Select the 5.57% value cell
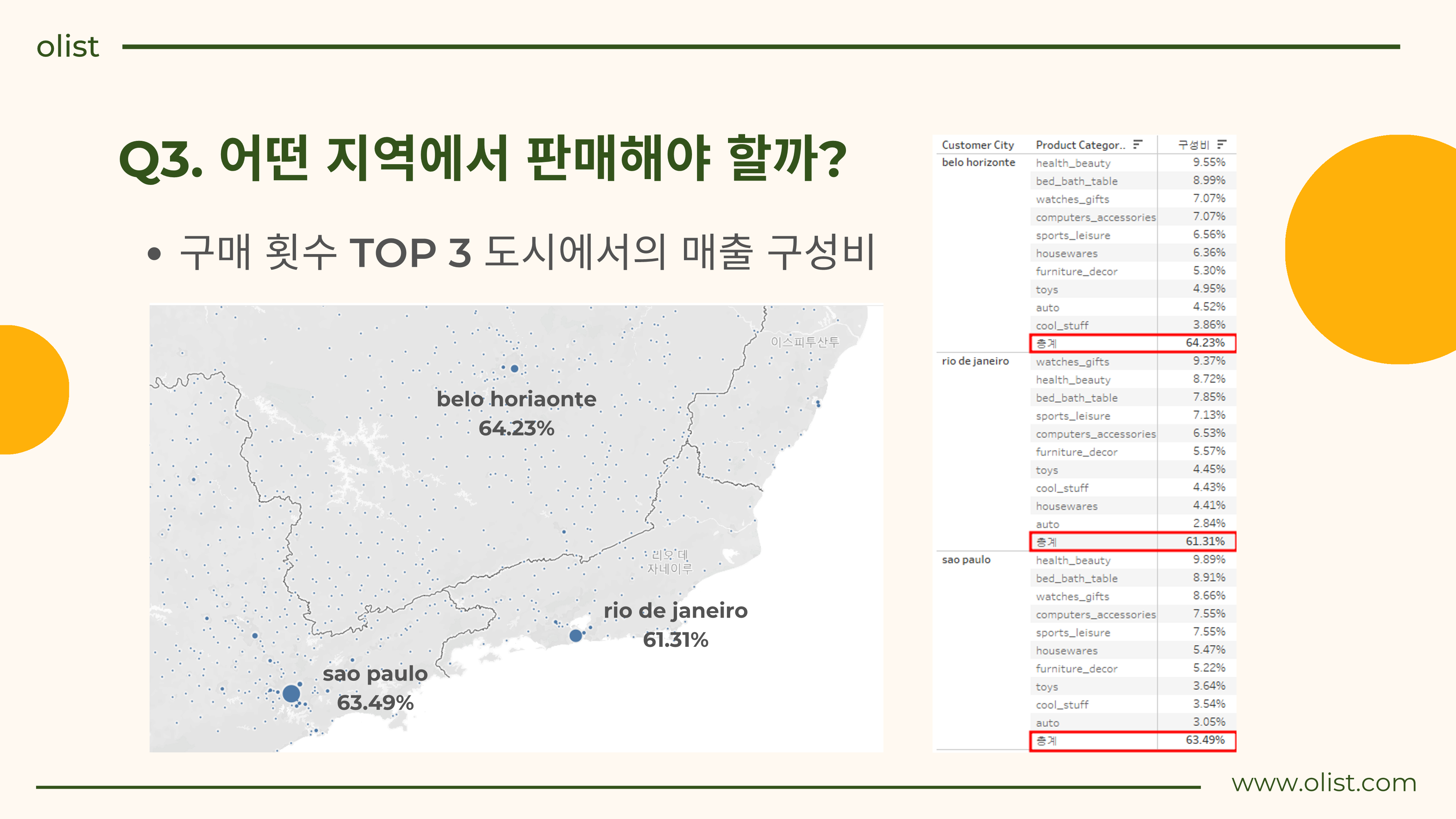Viewport: 1456px width, 819px height. tap(1209, 451)
